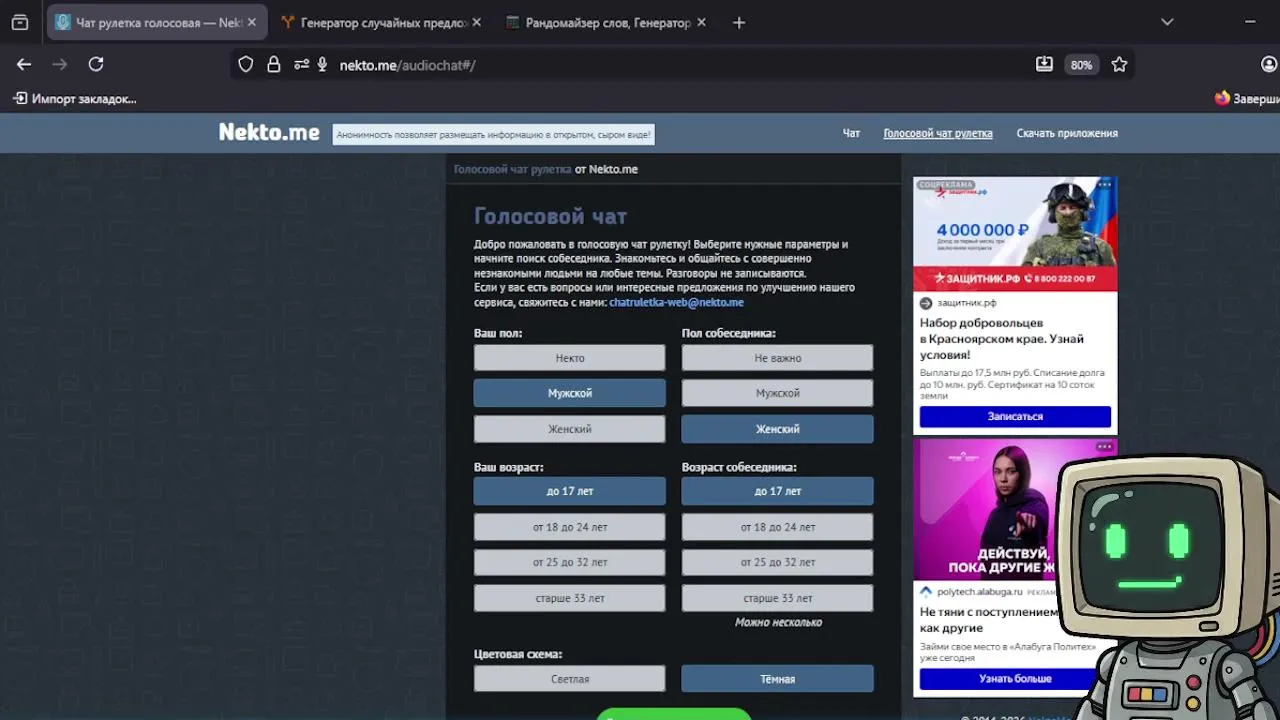The width and height of the screenshot is (1280, 720).
Task: Click the Firefox icon next to Завершить
Action: [x=1222, y=99]
